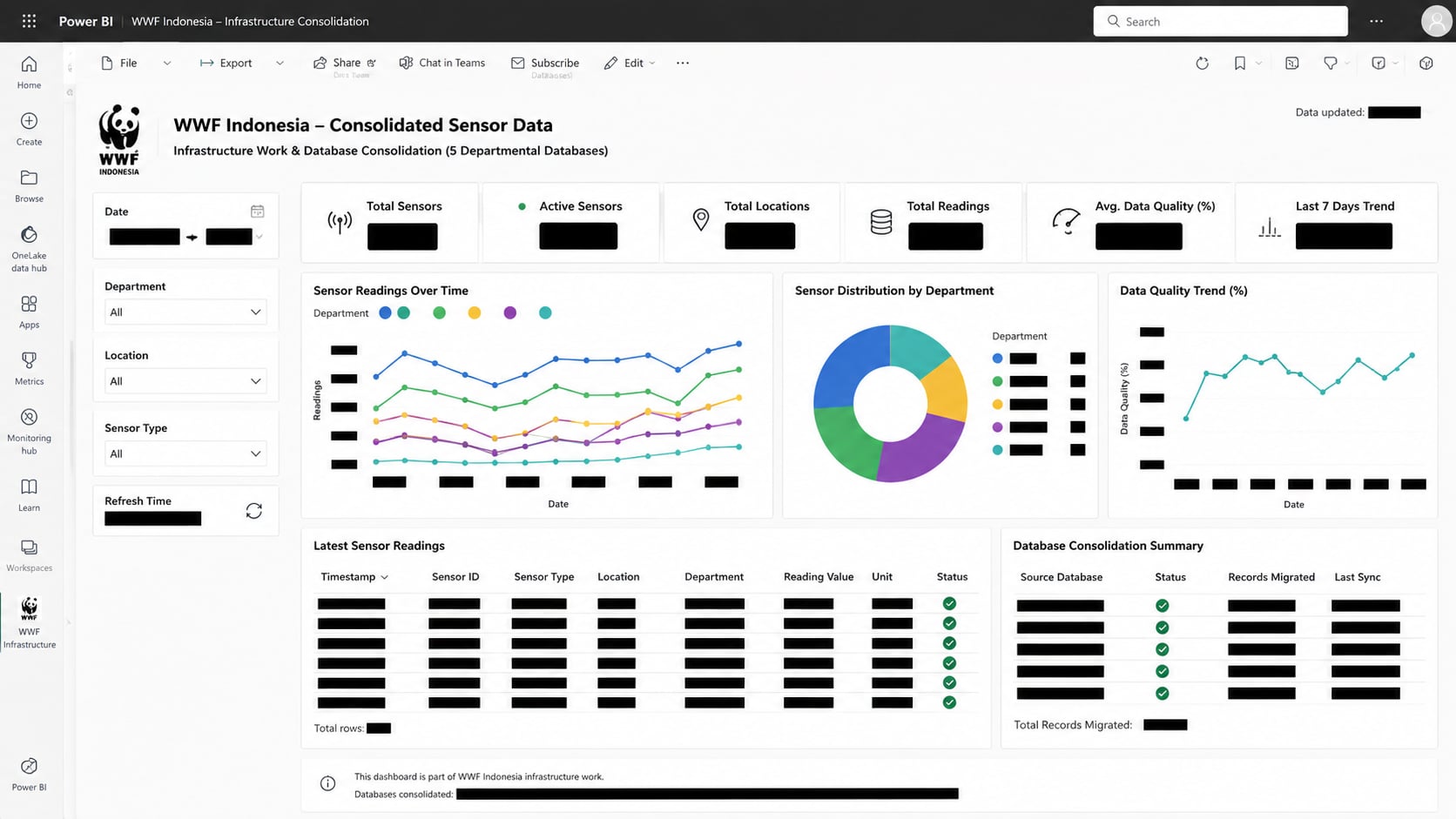The image size is (1456, 819).
Task: Click the Sensor ID column header
Action: pyautogui.click(x=455, y=577)
